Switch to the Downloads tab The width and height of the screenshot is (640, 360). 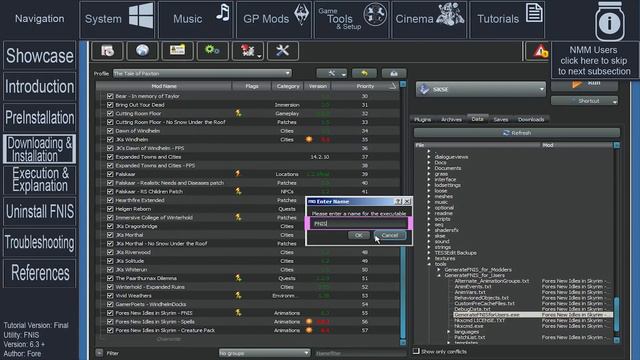[x=531, y=119]
